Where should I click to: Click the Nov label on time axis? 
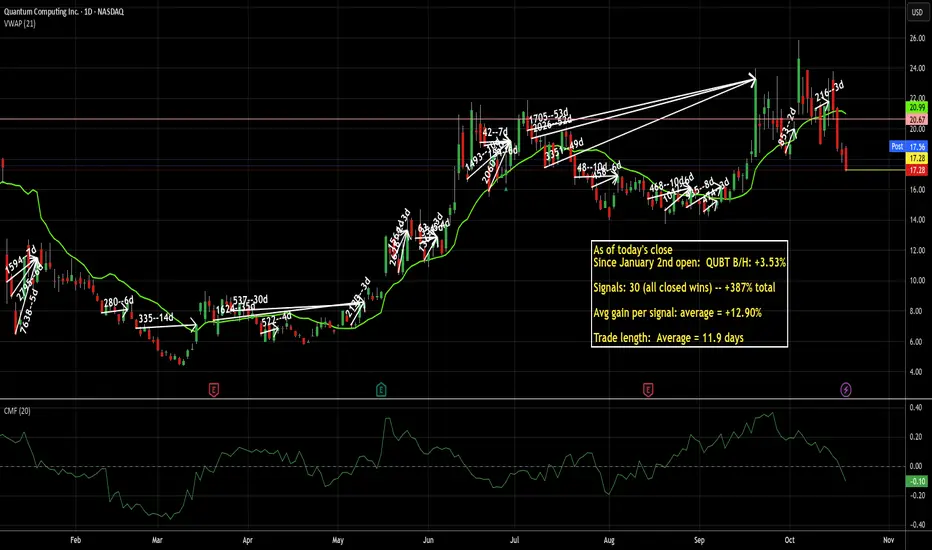[888, 540]
